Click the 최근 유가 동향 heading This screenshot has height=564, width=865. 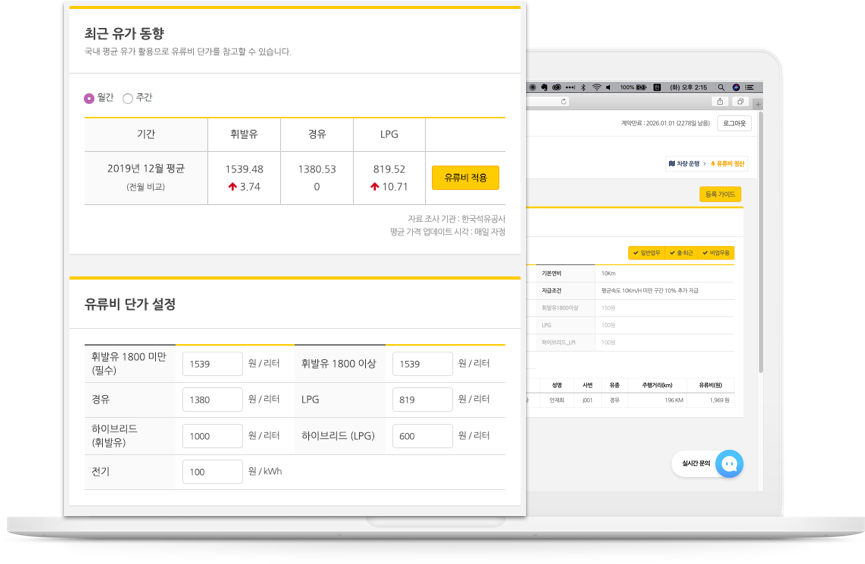[124, 34]
